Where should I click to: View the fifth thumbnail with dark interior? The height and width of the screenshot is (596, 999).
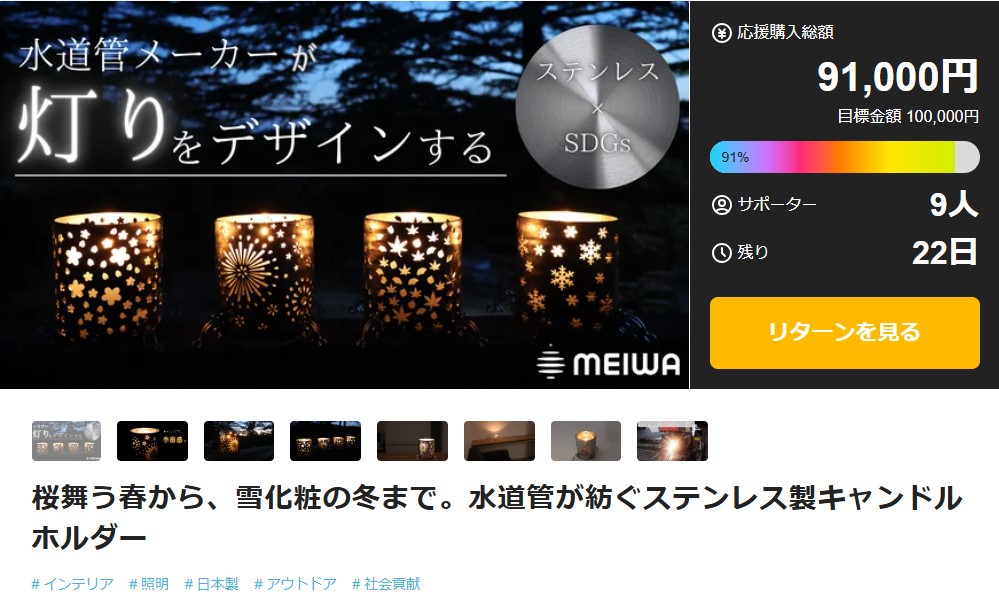tap(412, 441)
